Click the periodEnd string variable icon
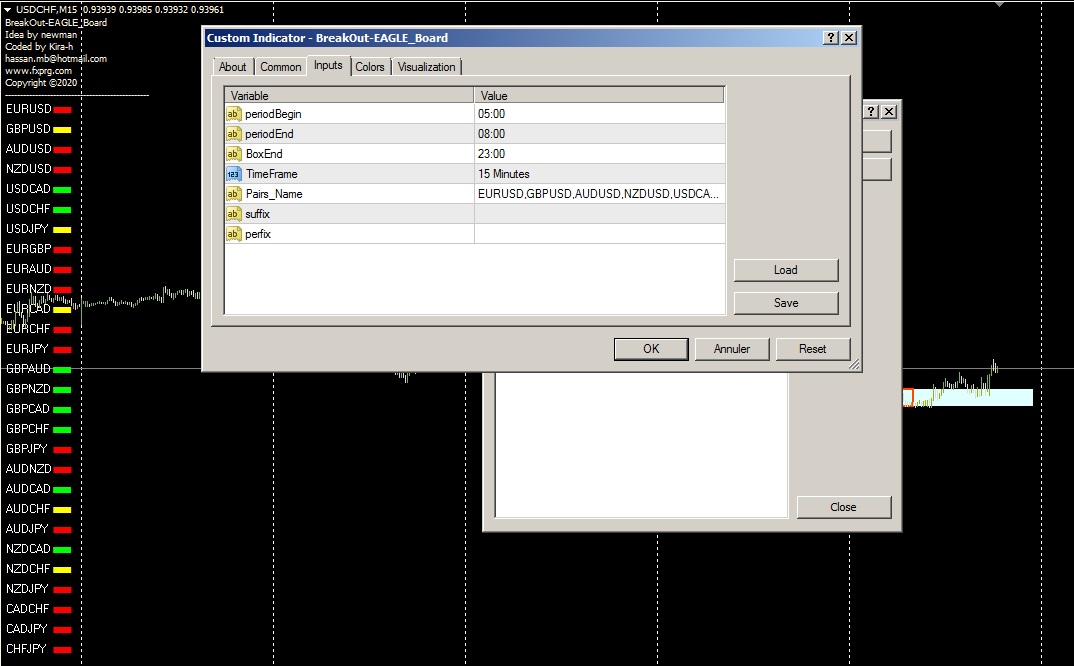The image size is (1074, 666). coord(234,134)
